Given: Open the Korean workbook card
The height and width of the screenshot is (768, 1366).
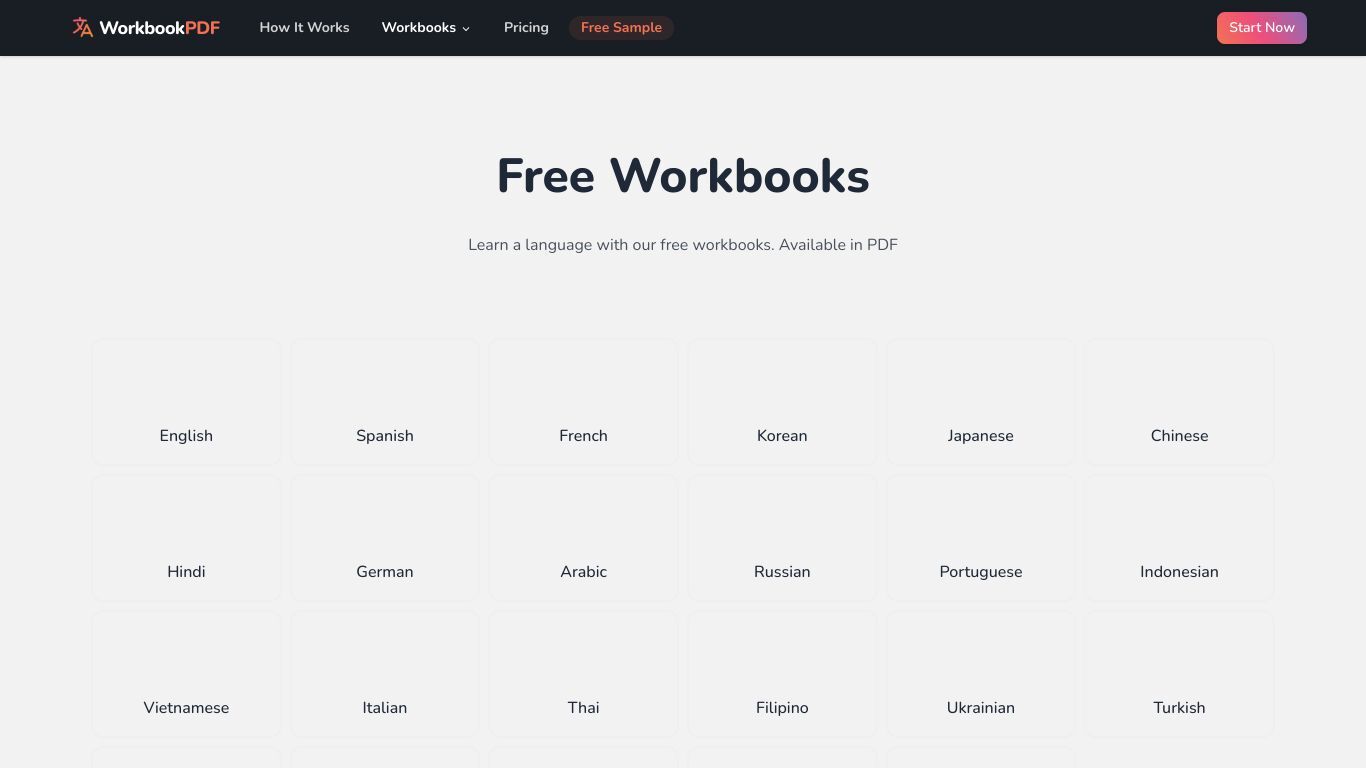Looking at the screenshot, I should [782, 402].
